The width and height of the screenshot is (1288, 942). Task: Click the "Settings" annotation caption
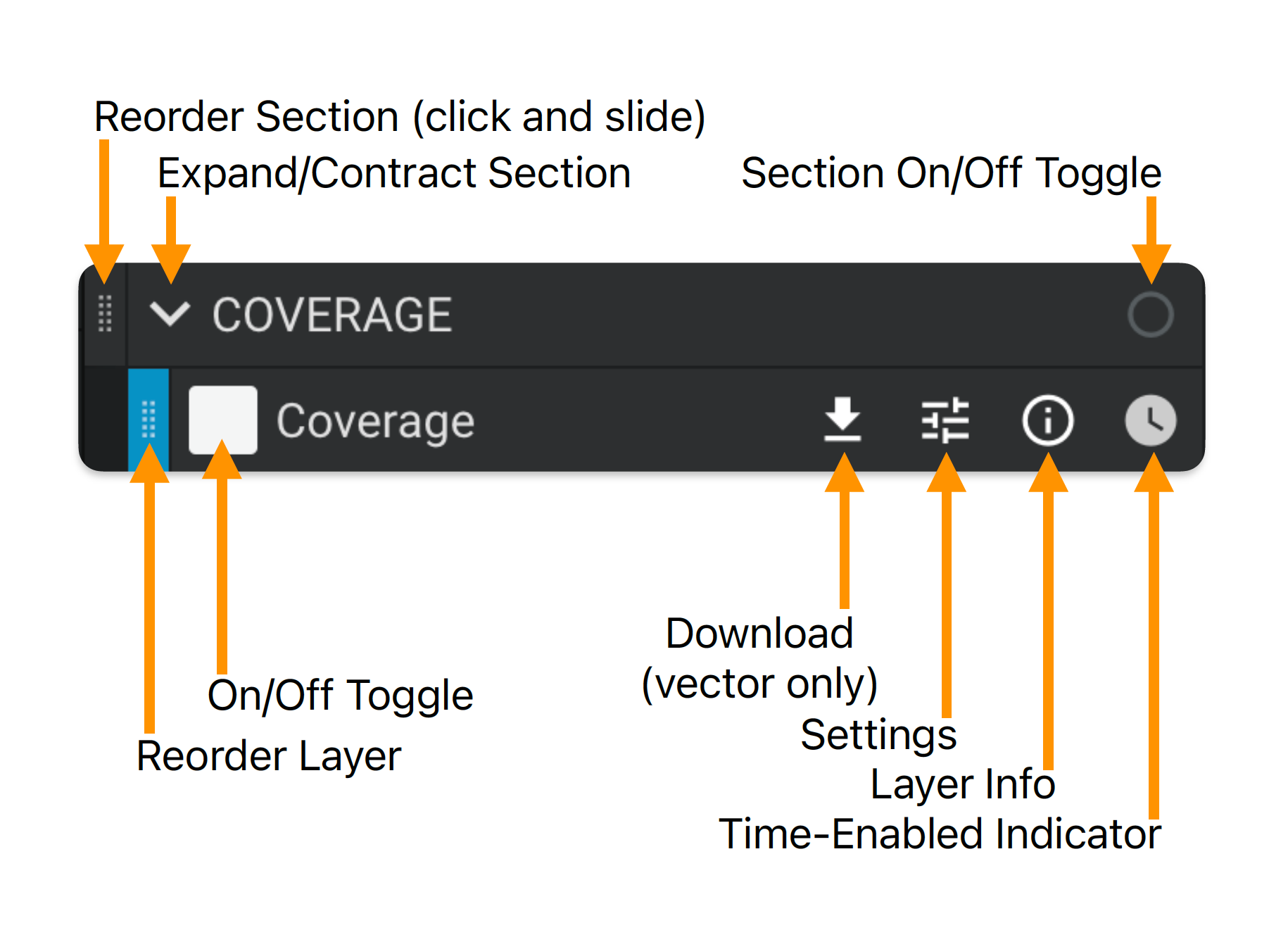(878, 736)
